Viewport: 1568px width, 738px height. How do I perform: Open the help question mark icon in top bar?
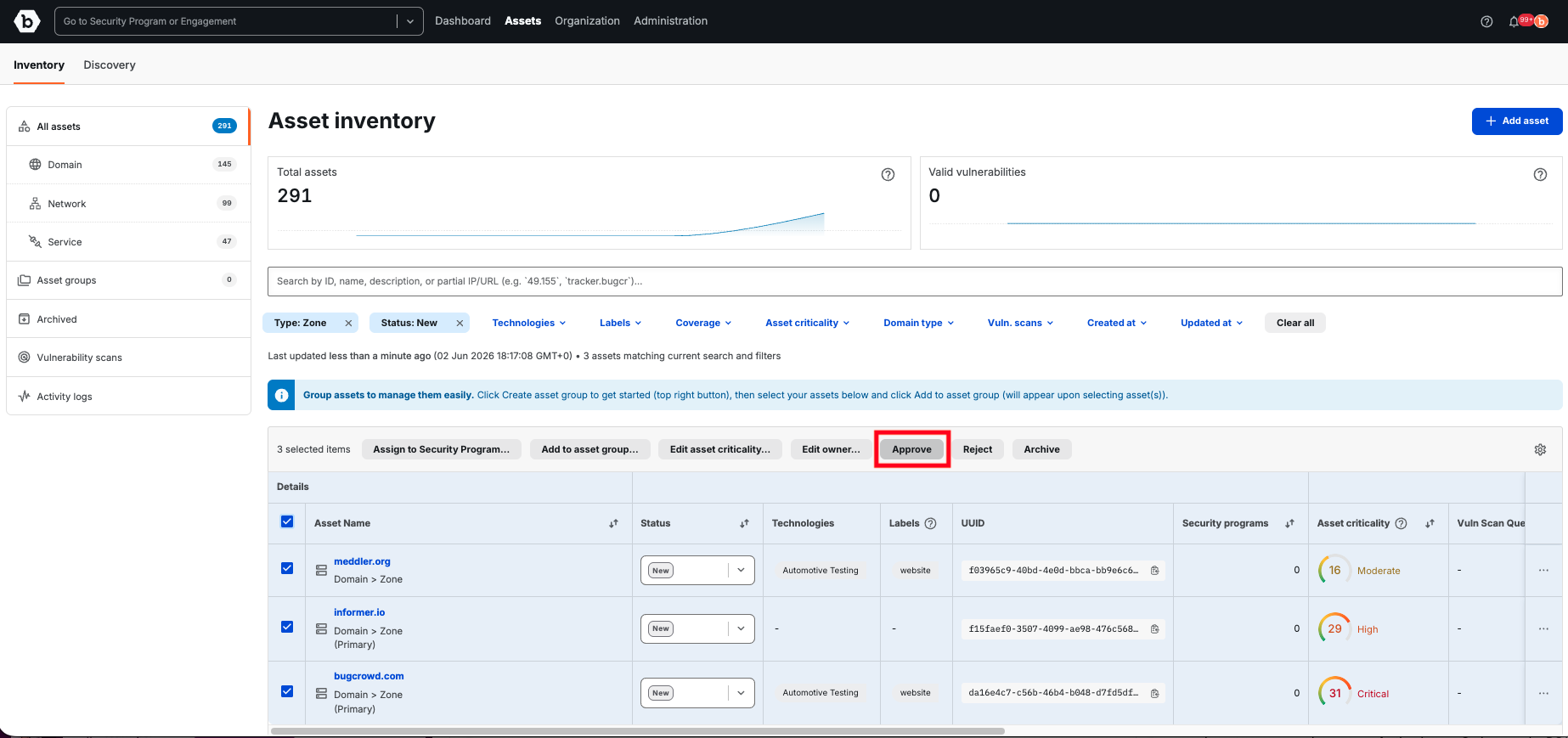click(1486, 21)
